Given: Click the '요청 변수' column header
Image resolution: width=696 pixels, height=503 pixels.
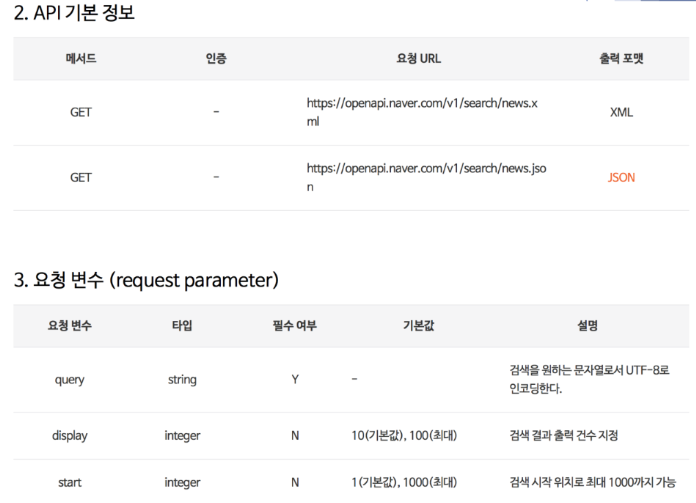Looking at the screenshot, I should pyautogui.click(x=70, y=326).
